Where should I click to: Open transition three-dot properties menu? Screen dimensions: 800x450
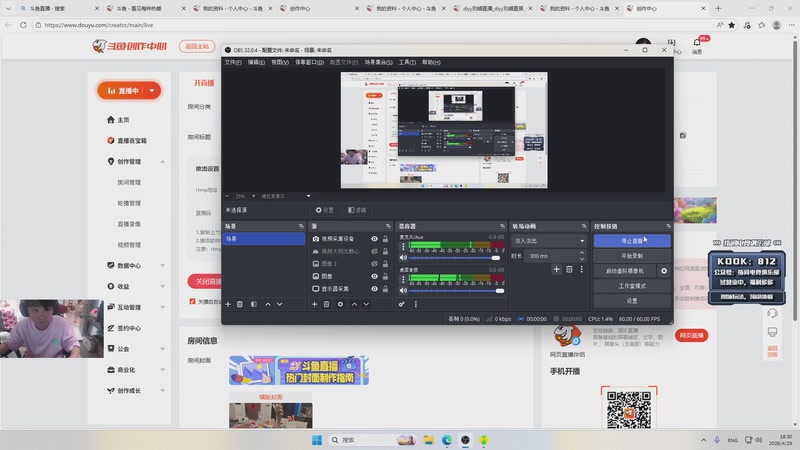tap(582, 269)
